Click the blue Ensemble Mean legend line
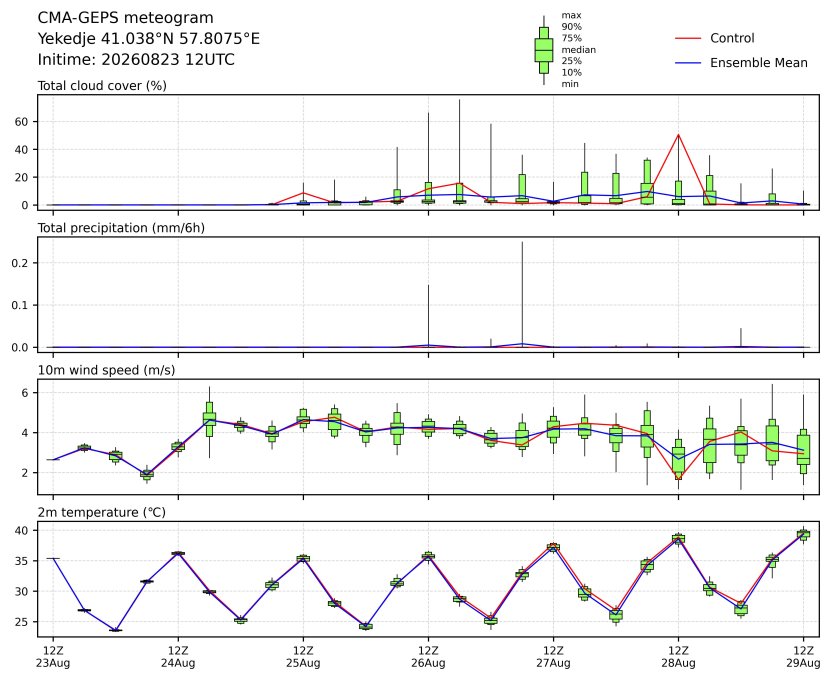This screenshot has width=832, height=680. click(x=688, y=63)
